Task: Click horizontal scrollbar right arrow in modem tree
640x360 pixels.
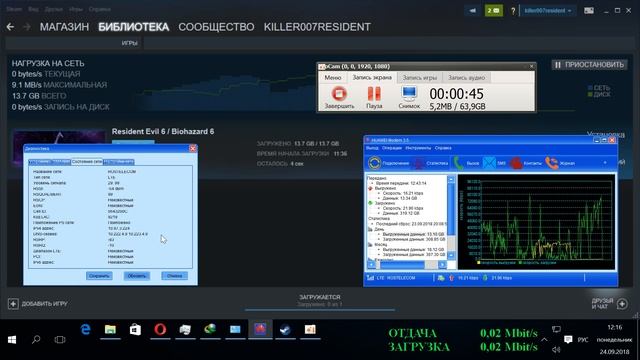Action: pos(442,264)
